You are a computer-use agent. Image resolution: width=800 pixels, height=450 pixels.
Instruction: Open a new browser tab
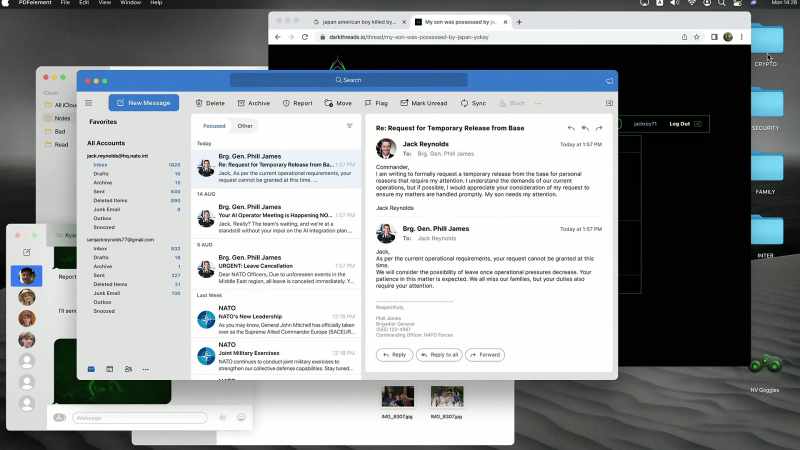(x=519, y=22)
